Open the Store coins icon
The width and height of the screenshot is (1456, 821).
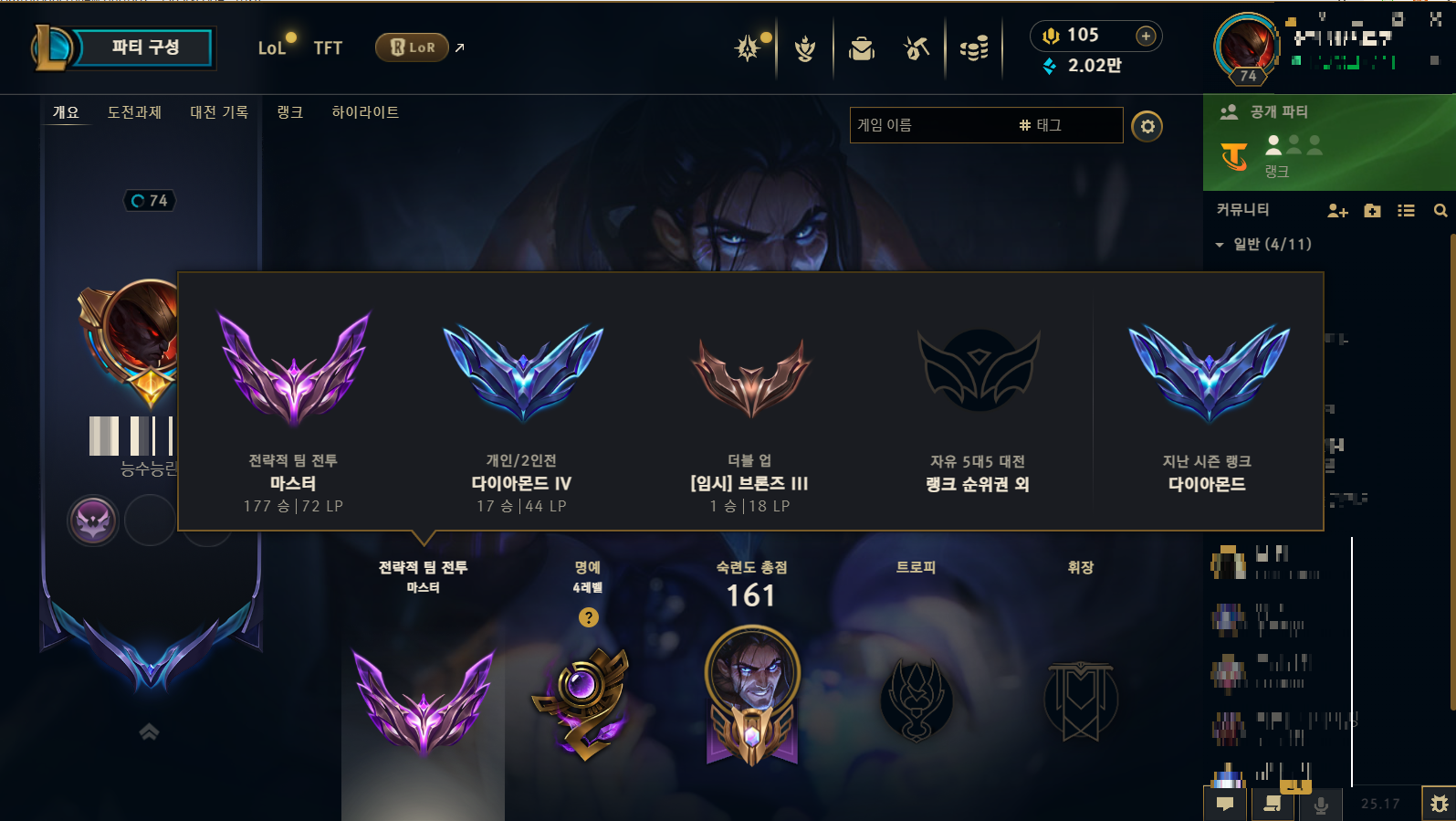pyautogui.click(x=974, y=48)
